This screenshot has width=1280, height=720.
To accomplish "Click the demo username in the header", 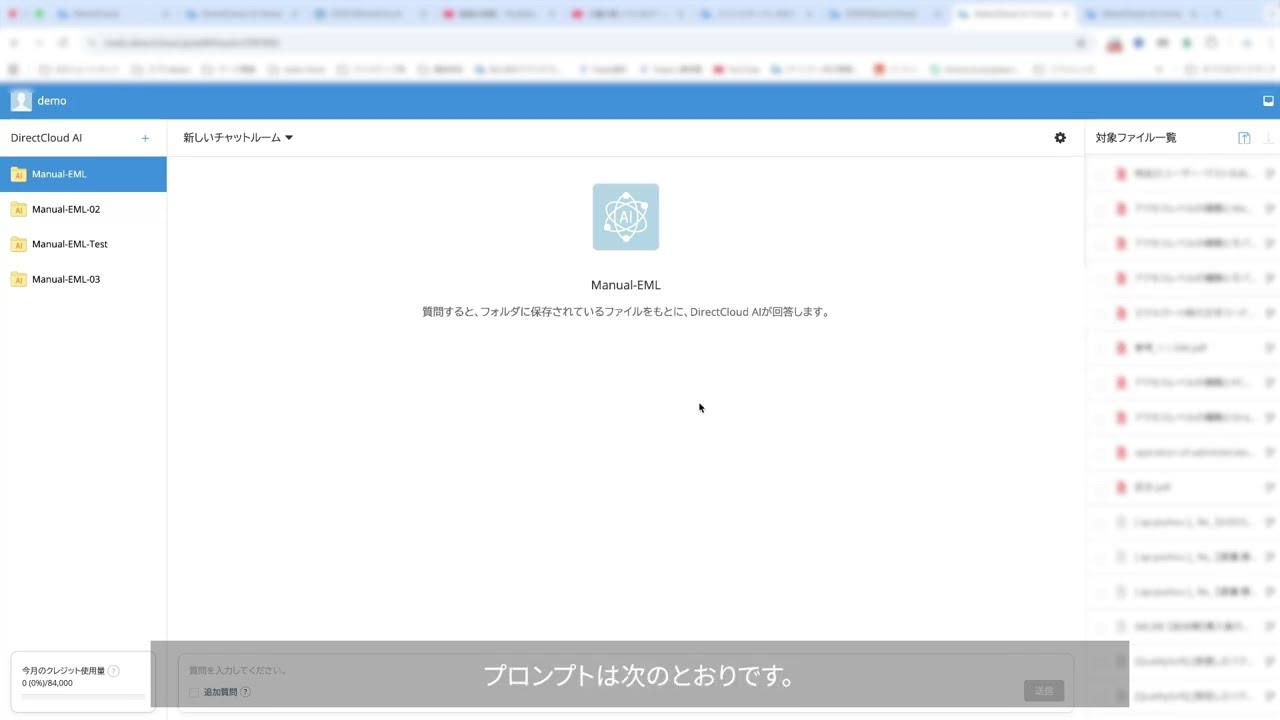I will (x=52, y=101).
